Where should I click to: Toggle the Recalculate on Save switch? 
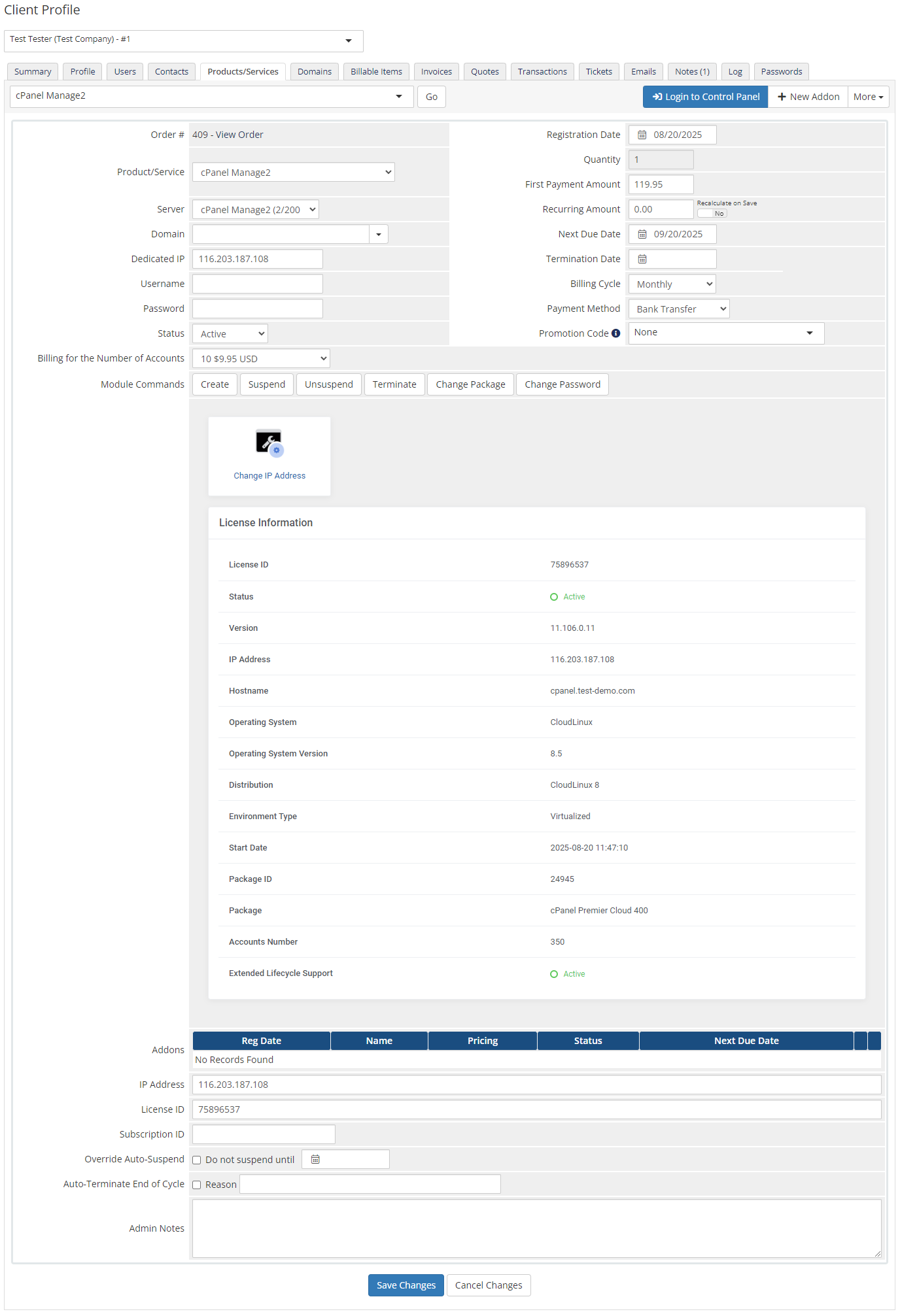(712, 213)
